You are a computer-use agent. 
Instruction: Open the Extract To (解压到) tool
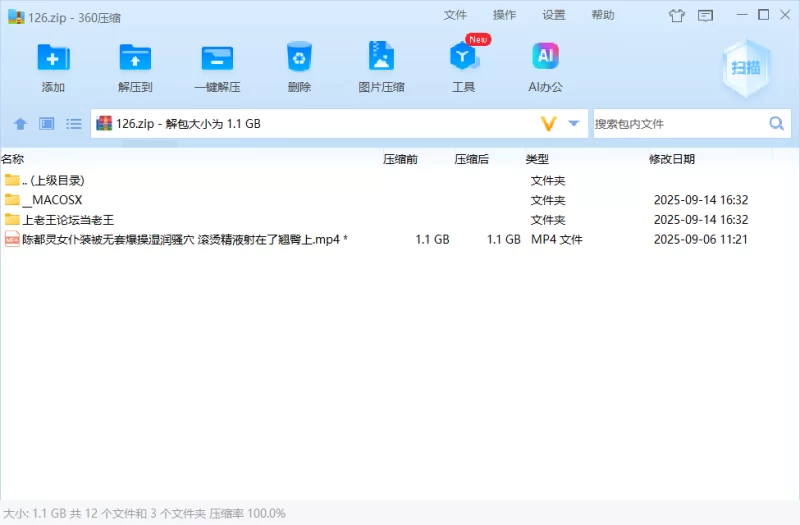pyautogui.click(x=135, y=58)
